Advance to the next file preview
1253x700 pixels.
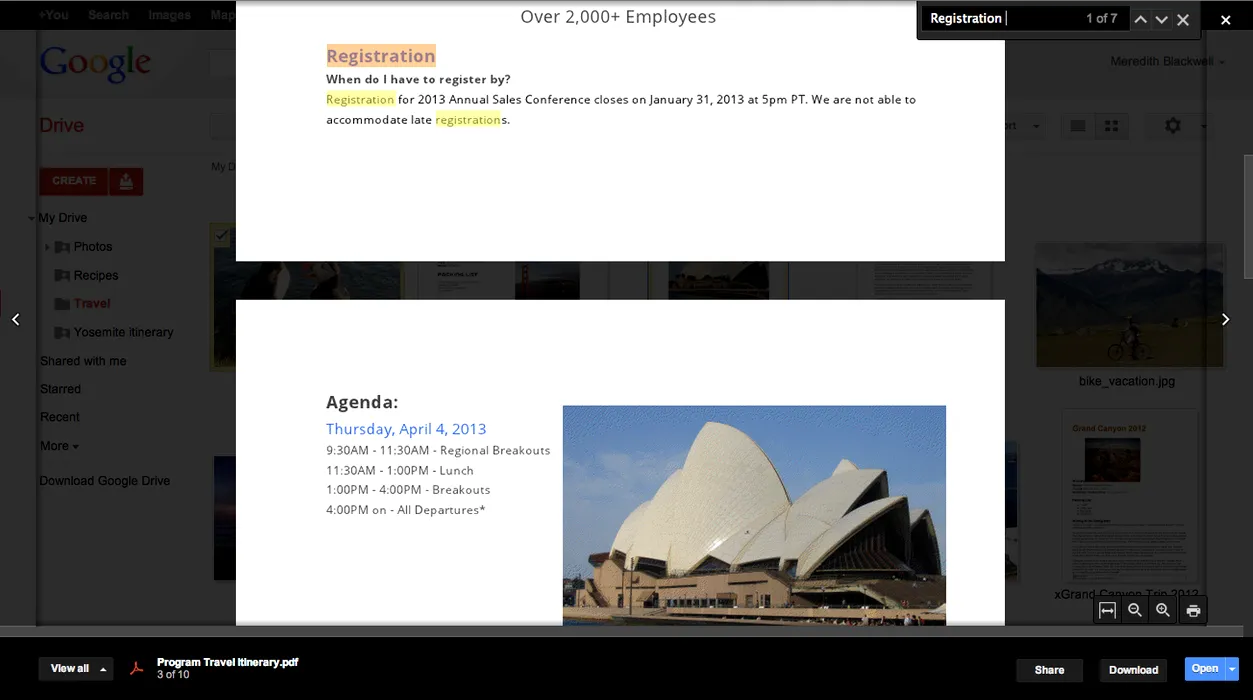[1226, 319]
